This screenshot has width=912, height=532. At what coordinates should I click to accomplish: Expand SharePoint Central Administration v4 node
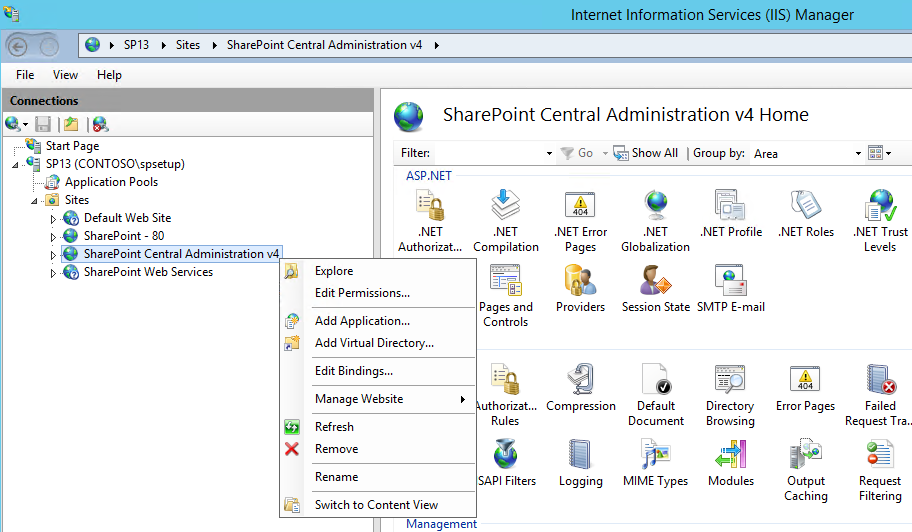point(53,255)
